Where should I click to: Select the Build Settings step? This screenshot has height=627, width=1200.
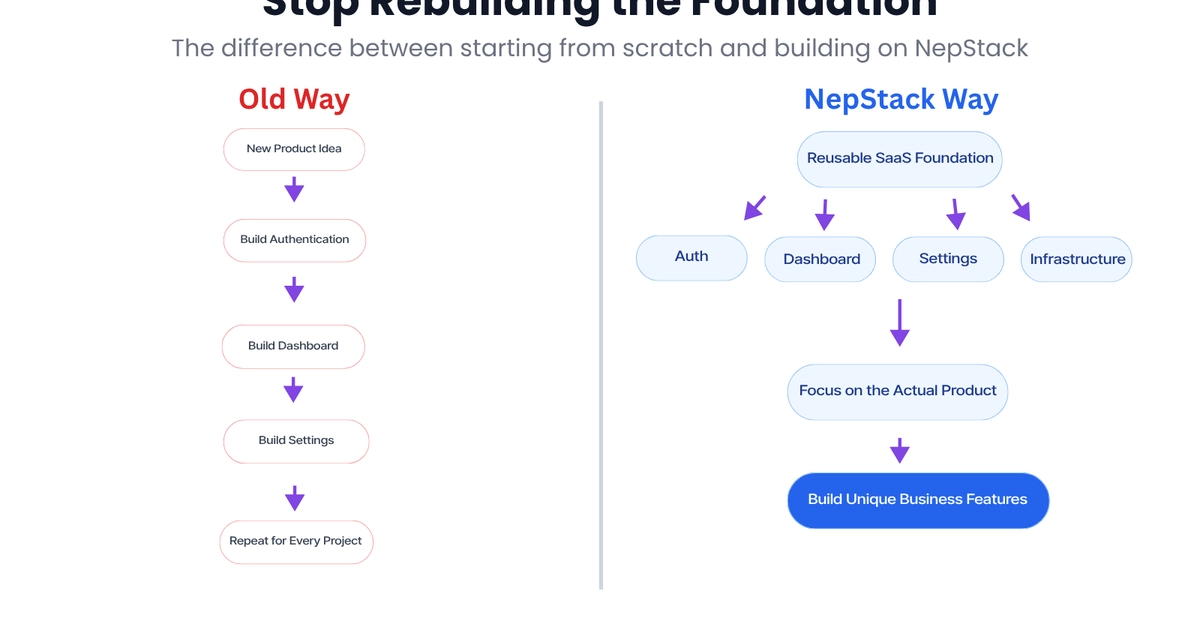click(x=296, y=441)
